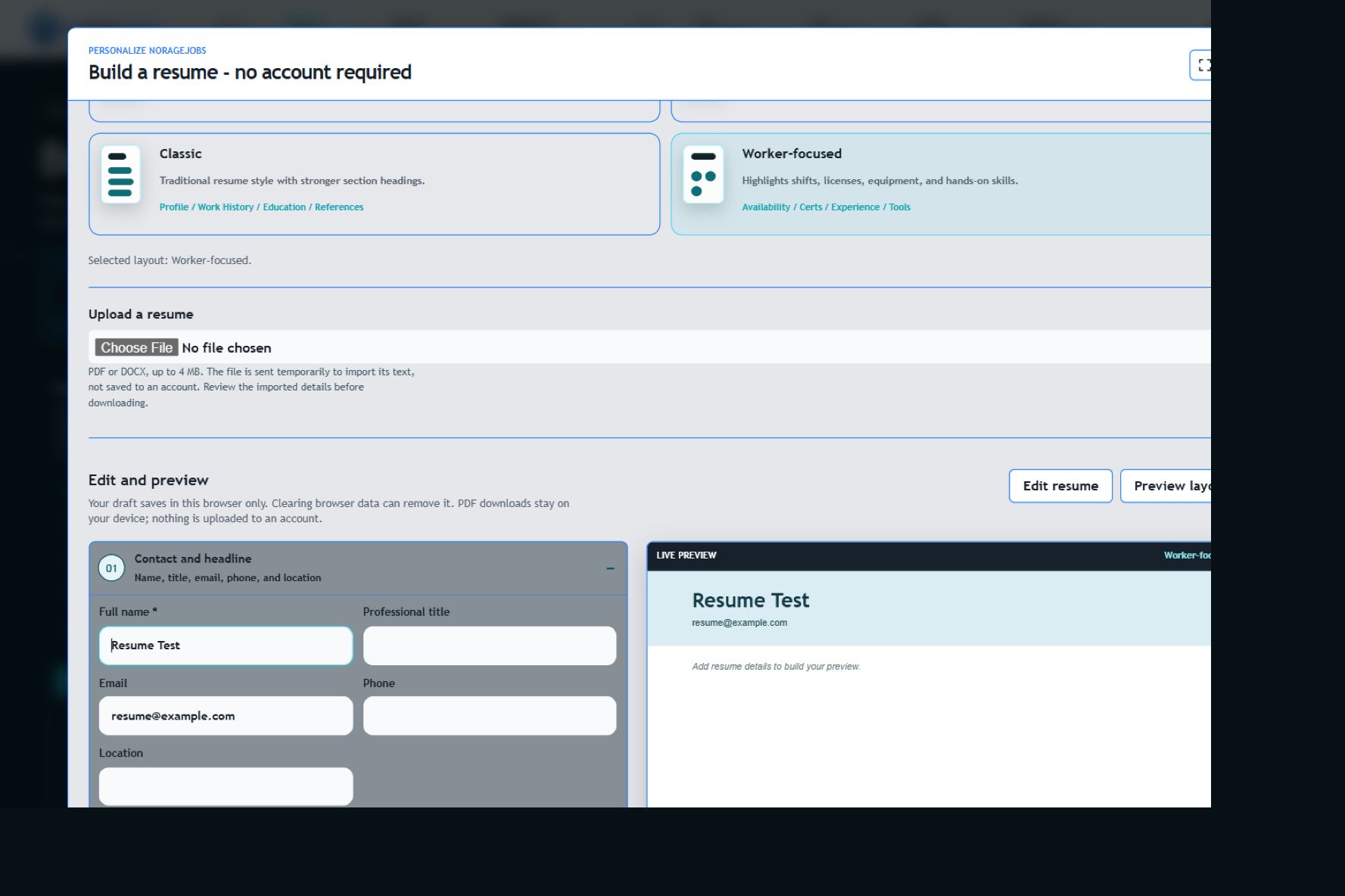1345x896 pixels.
Task: Focus the Professional title field
Action: pos(490,646)
